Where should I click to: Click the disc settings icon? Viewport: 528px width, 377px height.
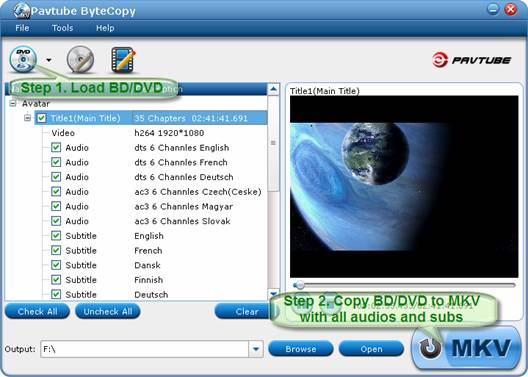80,60
